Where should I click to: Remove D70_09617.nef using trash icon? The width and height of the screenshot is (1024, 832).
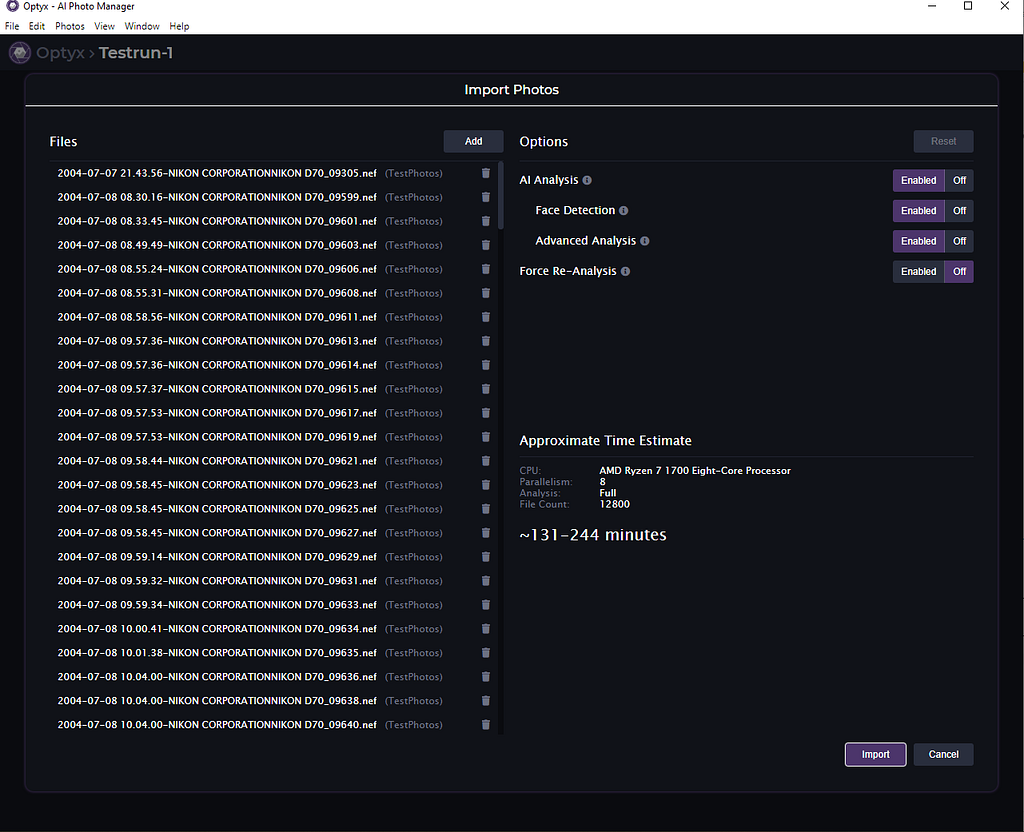485,413
